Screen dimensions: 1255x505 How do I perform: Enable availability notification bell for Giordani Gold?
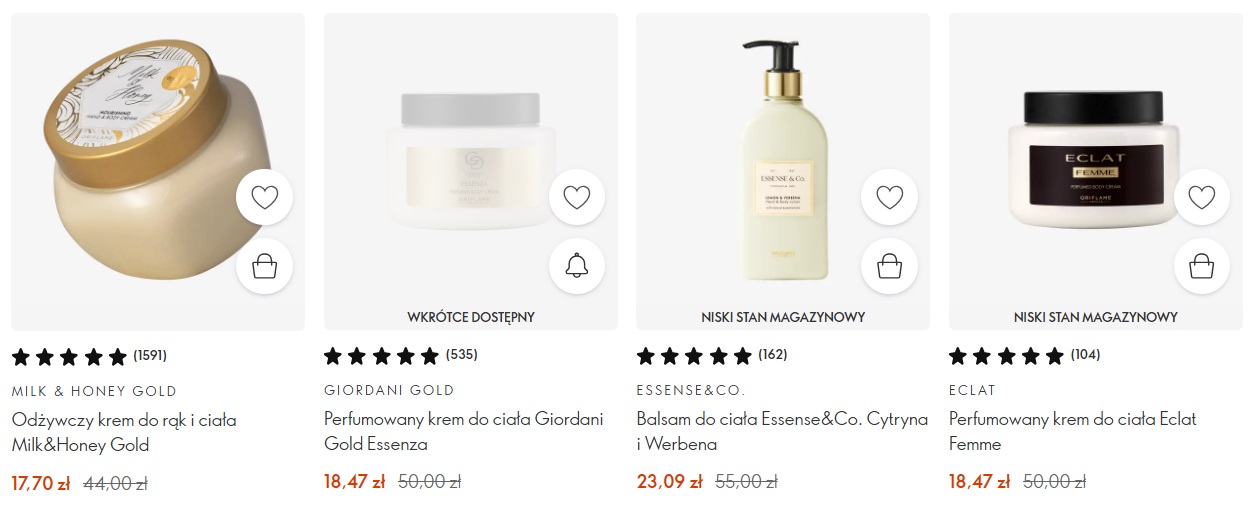[x=577, y=266]
